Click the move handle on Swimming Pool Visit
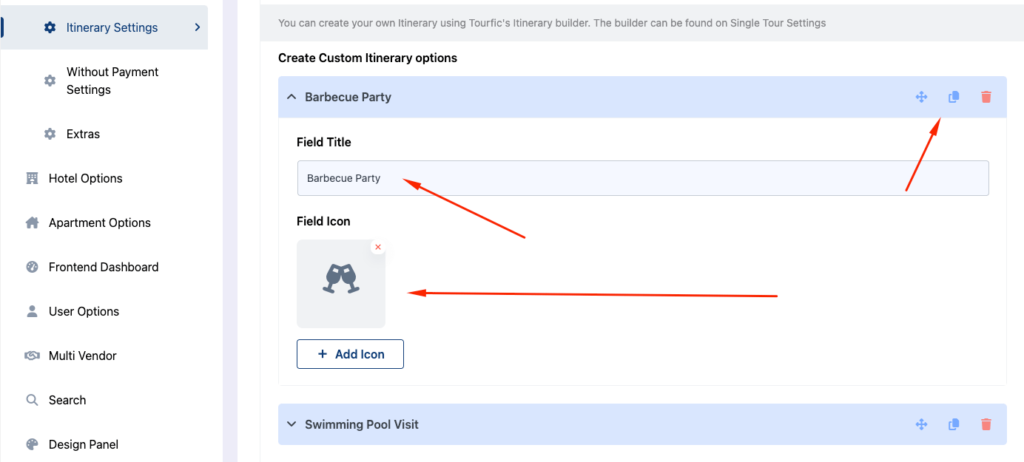Image resolution: width=1024 pixels, height=462 pixels. click(x=921, y=425)
